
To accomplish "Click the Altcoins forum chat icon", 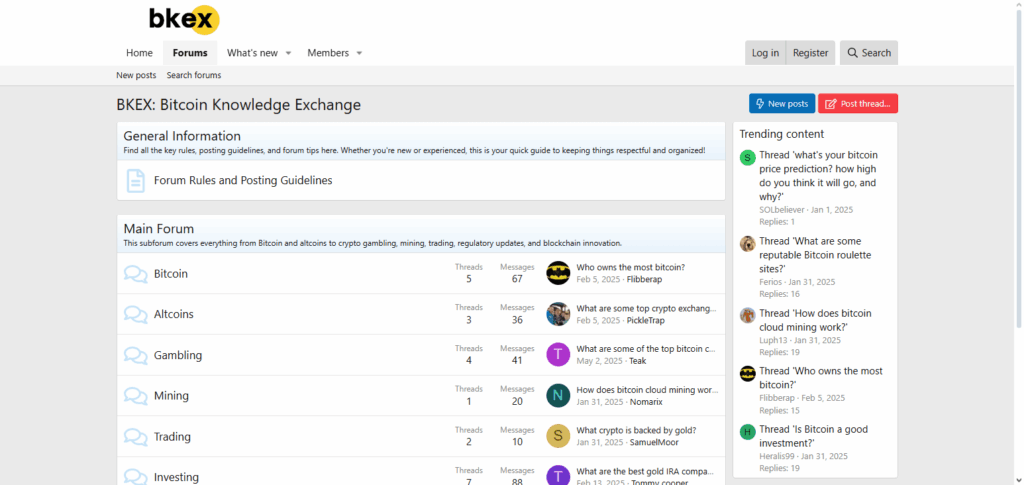I will (135, 315).
